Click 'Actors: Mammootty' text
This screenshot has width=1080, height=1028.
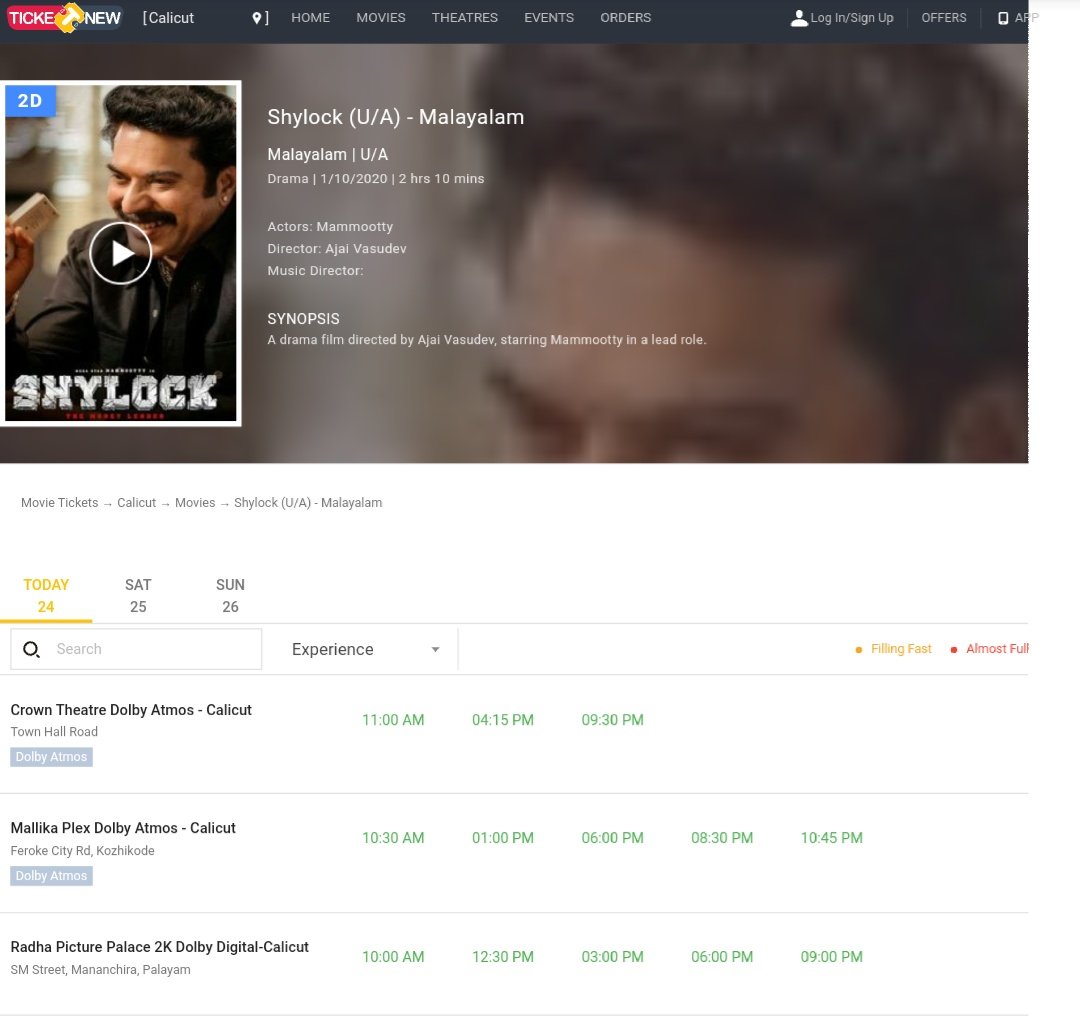330,227
